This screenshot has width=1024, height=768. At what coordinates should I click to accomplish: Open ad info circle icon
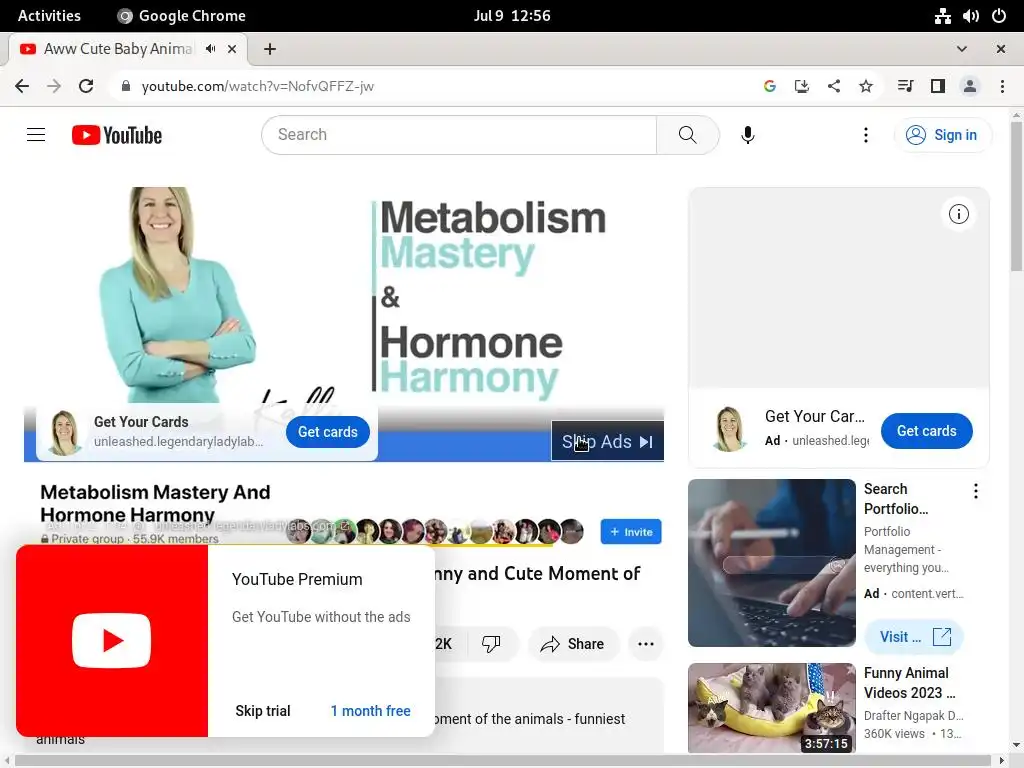tap(959, 214)
